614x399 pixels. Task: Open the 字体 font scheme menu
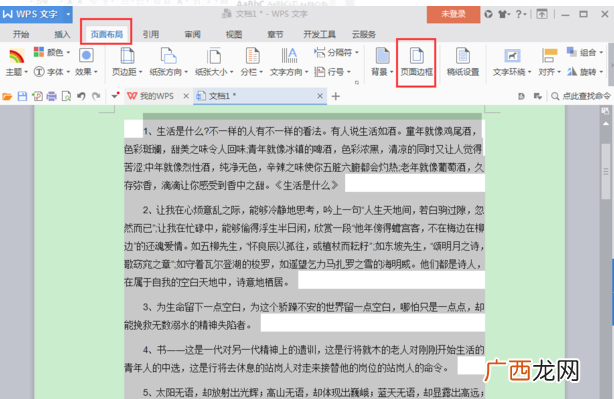click(x=52, y=72)
